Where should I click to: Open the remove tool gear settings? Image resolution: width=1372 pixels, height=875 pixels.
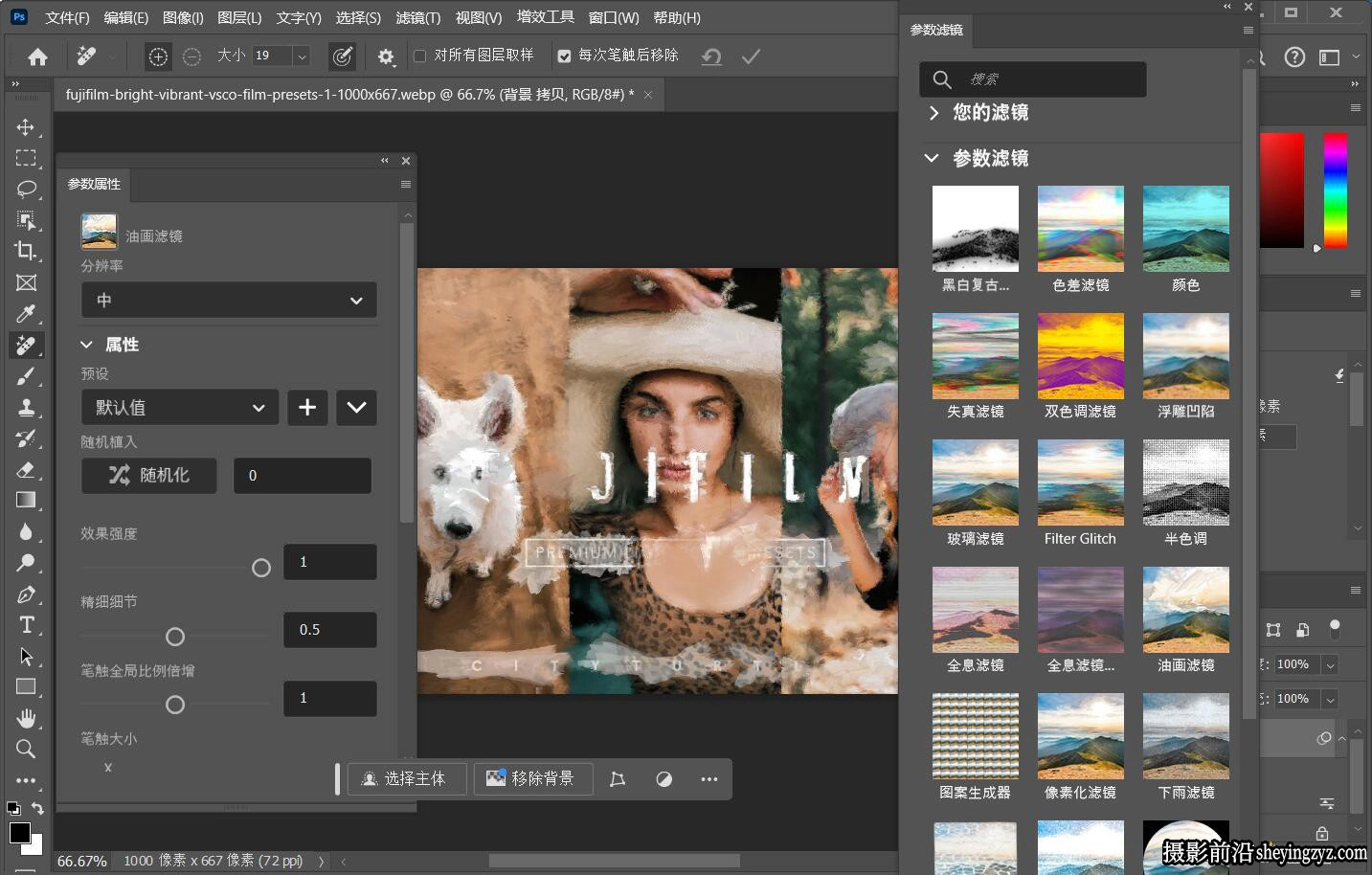[x=386, y=57]
